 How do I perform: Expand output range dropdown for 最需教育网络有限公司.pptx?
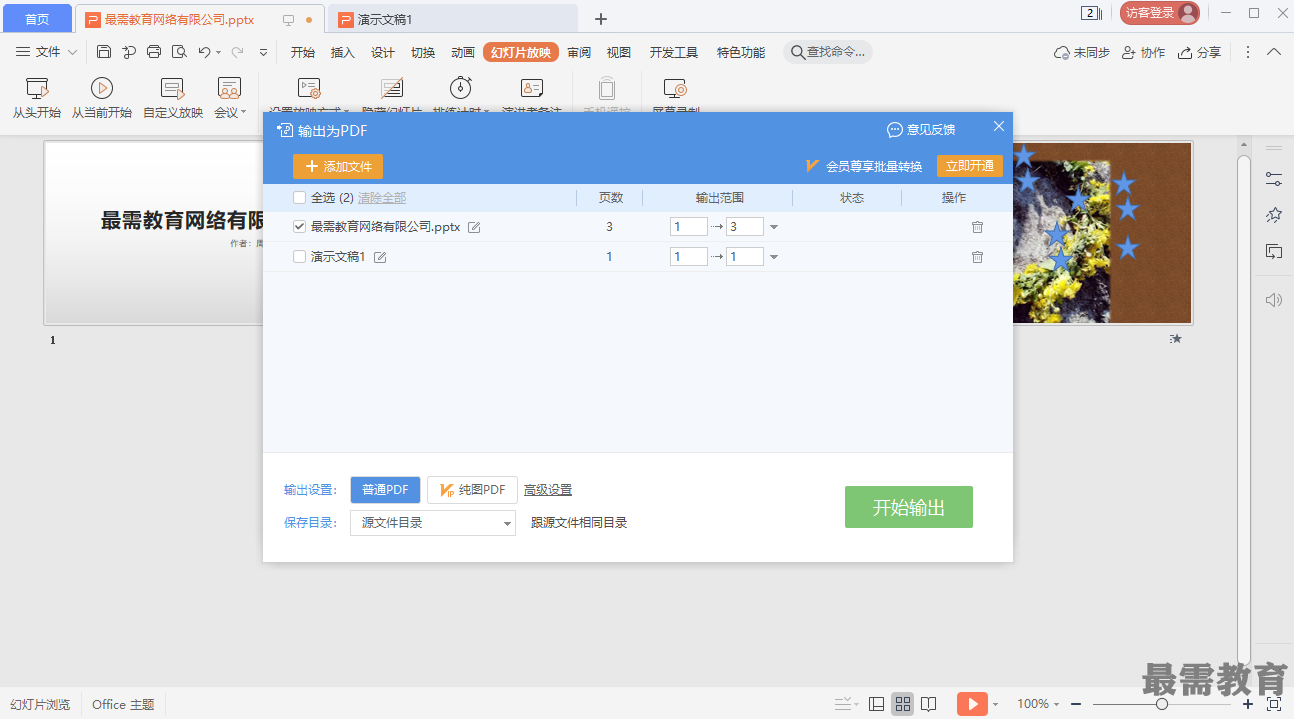[x=773, y=228]
